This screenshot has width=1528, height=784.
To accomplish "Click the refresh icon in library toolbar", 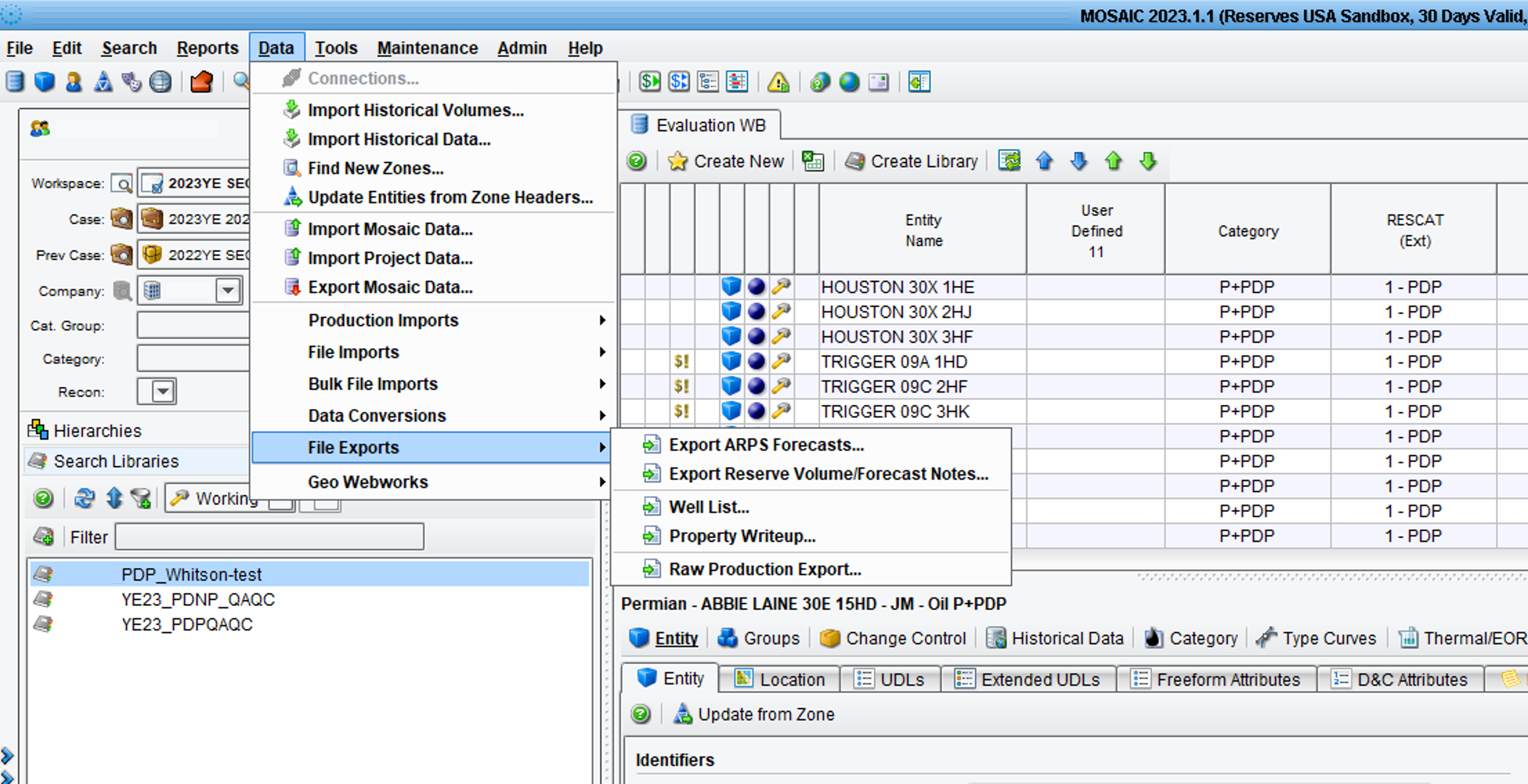I will tap(84, 498).
